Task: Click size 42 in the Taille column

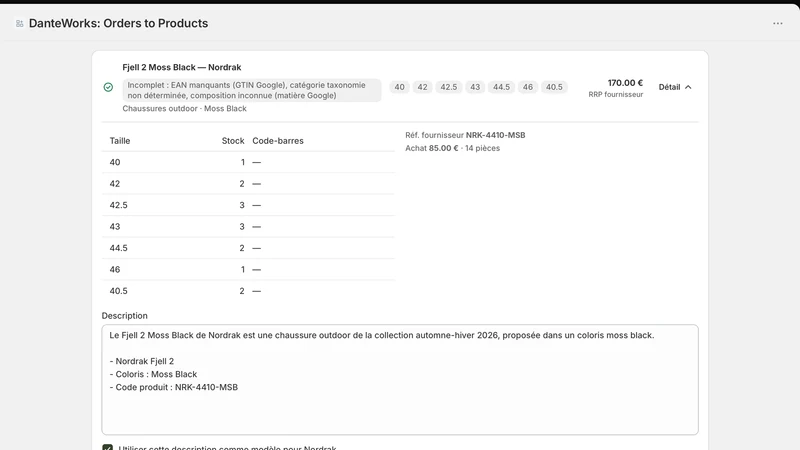Action: [x=115, y=184]
